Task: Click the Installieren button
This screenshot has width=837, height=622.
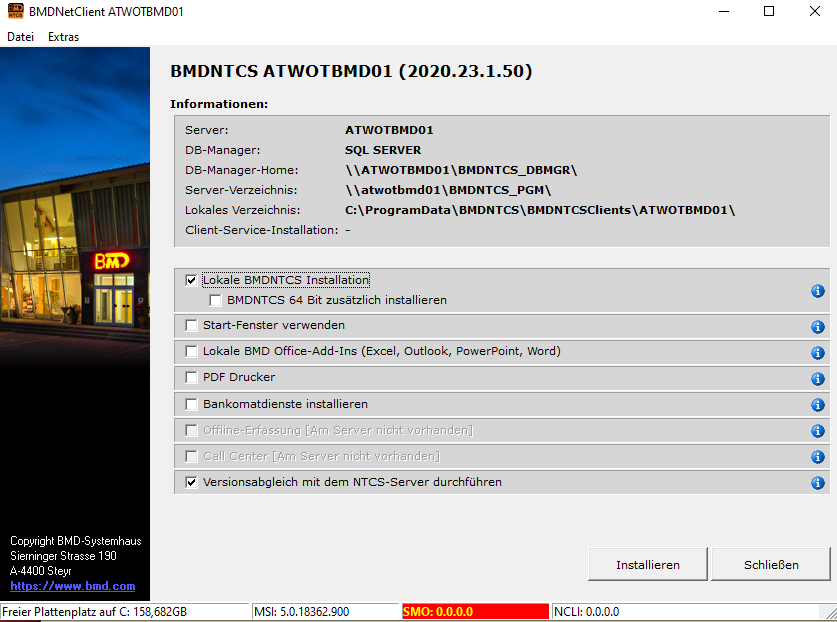Action: [x=648, y=564]
